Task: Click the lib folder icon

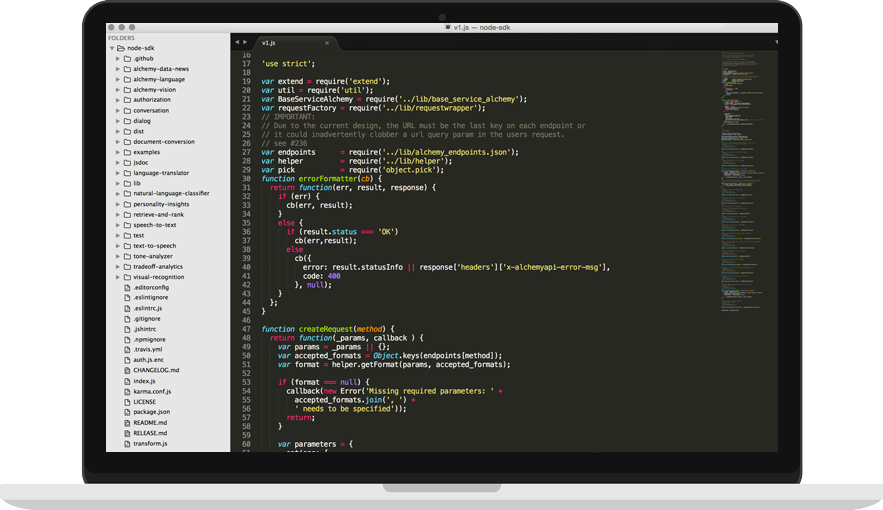Action: (127, 183)
